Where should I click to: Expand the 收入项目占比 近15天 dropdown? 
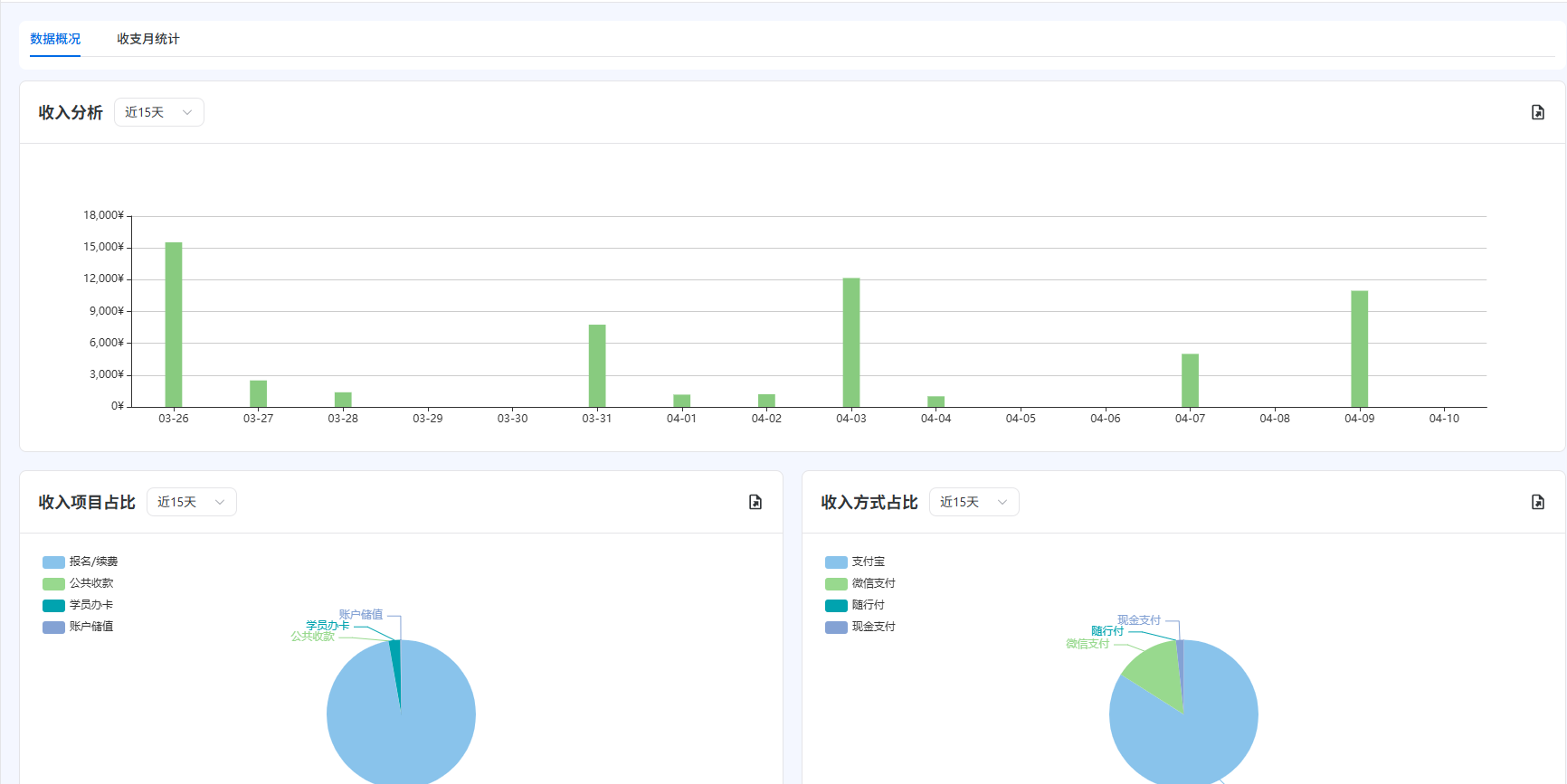(x=192, y=502)
